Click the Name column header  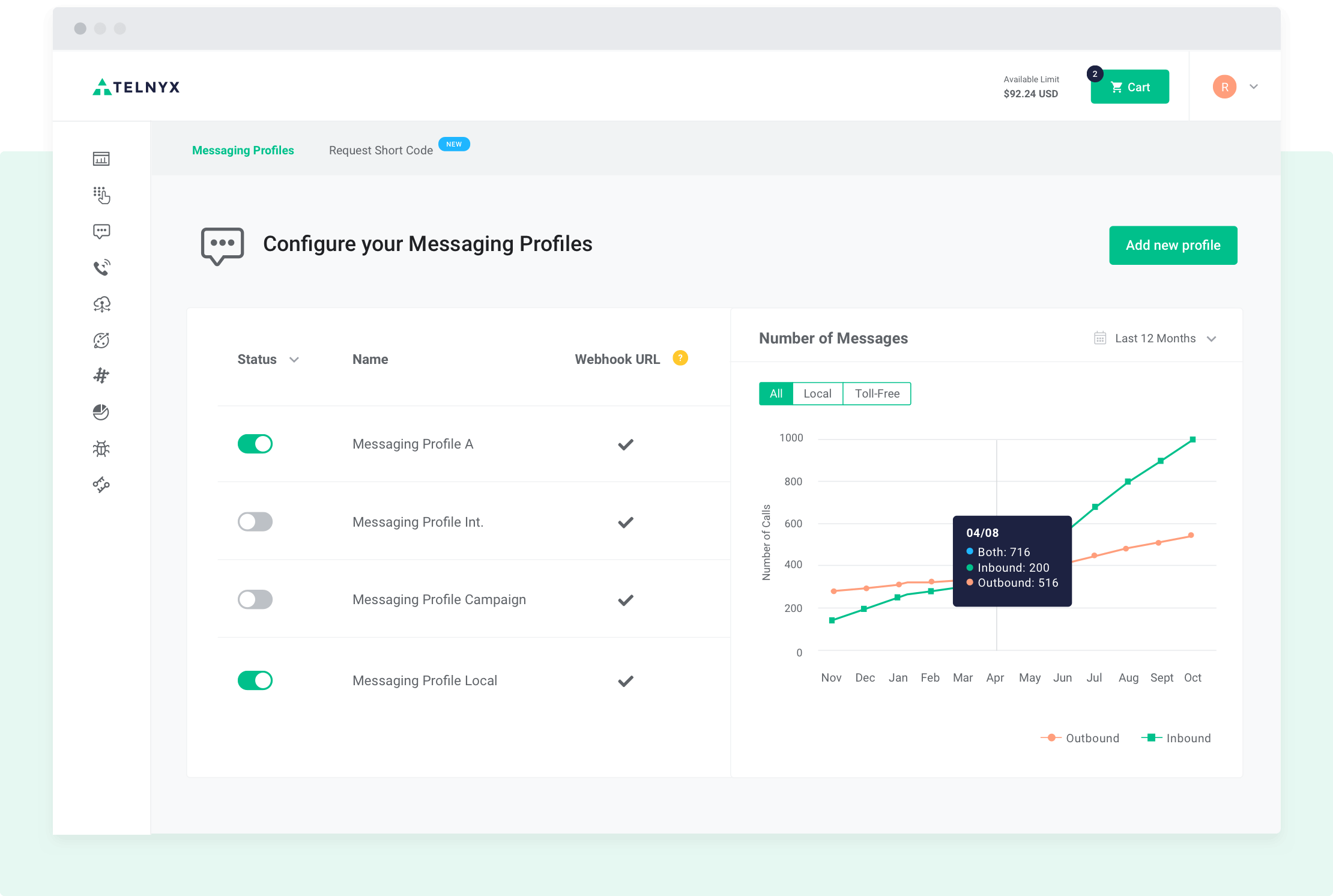point(370,359)
